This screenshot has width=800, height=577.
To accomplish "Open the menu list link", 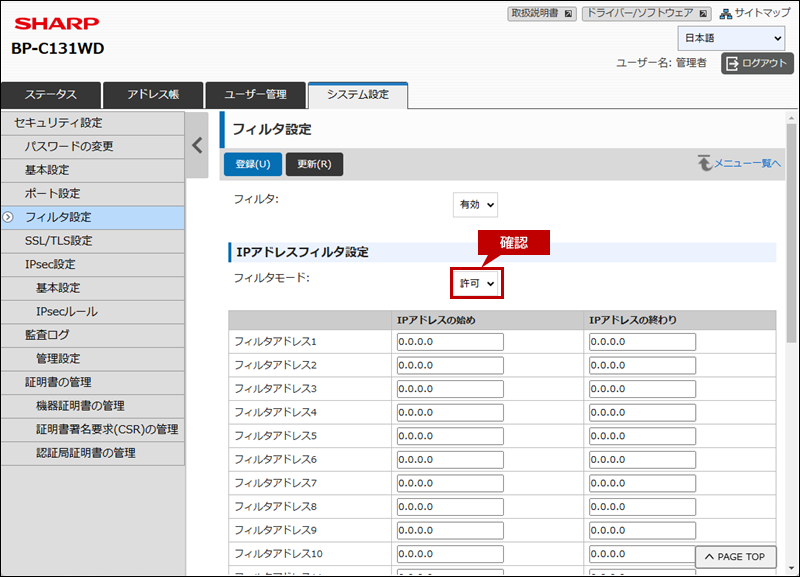I will pos(739,163).
